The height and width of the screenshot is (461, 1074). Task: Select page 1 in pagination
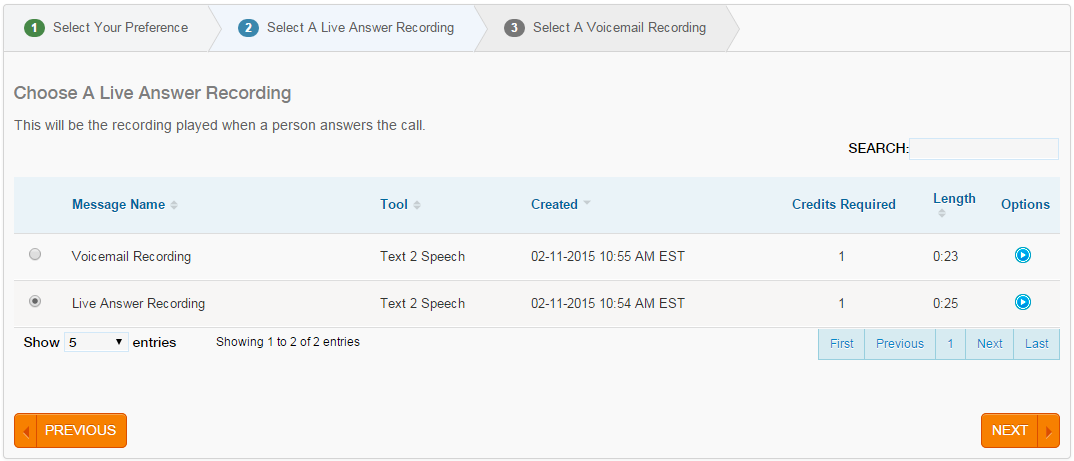pos(951,344)
